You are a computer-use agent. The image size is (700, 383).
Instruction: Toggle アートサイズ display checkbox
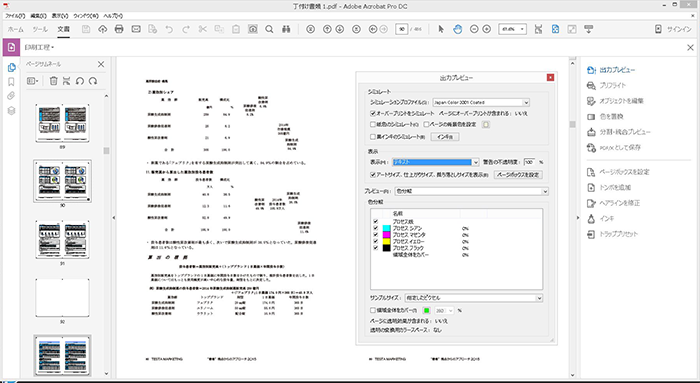(373, 175)
